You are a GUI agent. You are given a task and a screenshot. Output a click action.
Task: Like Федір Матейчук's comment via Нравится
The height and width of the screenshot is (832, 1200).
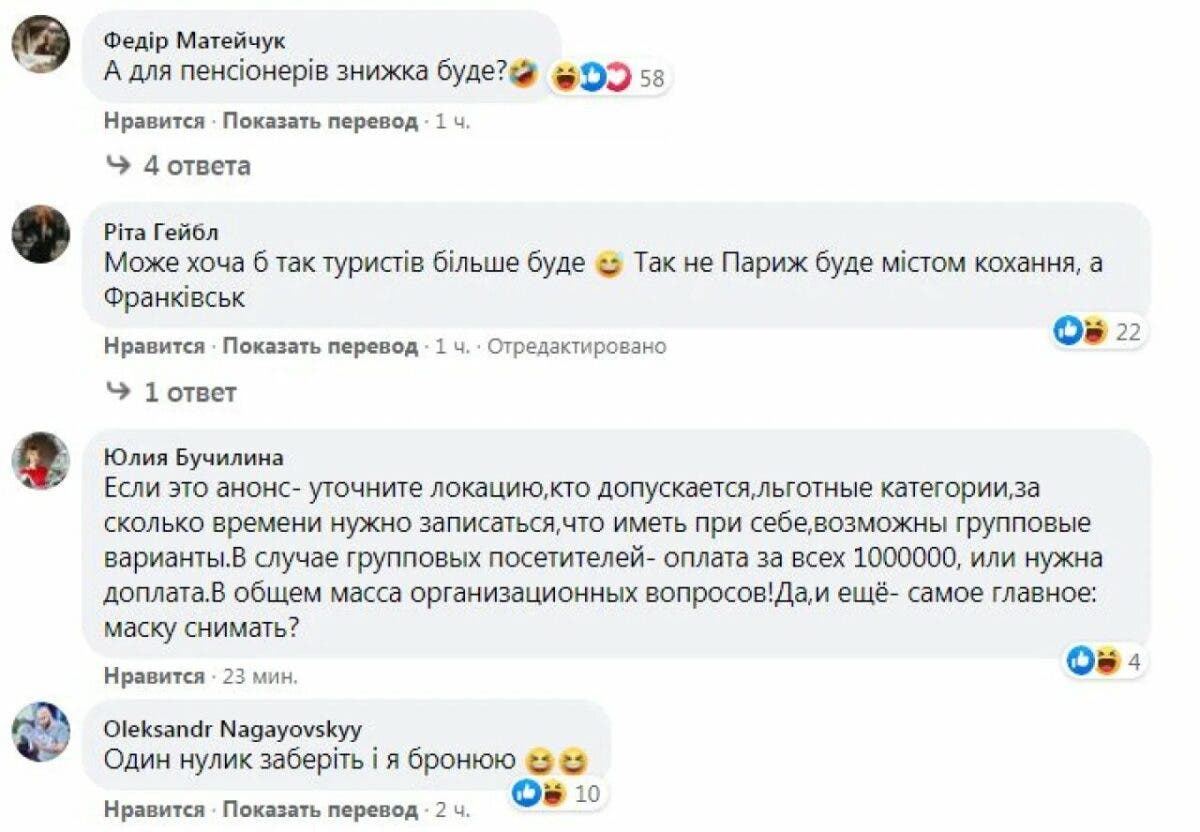(154, 121)
